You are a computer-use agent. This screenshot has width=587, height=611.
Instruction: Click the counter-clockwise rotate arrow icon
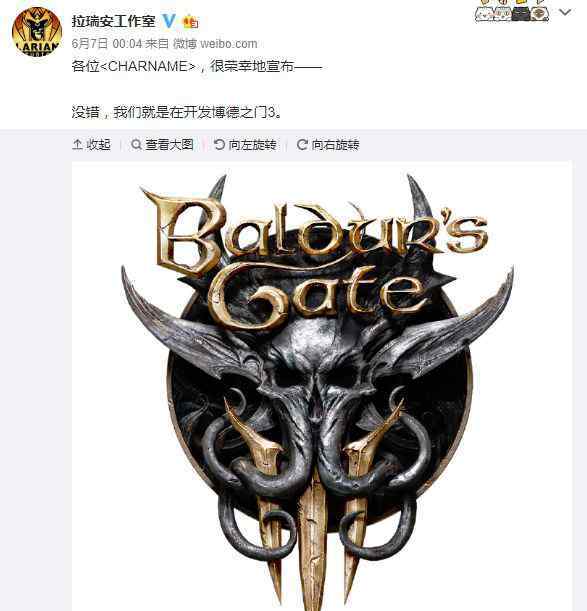click(x=219, y=145)
